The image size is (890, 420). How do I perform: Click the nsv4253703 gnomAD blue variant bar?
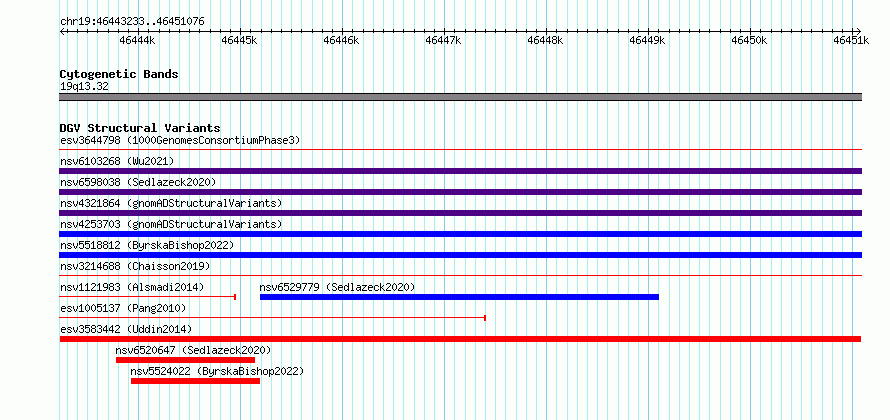click(x=460, y=234)
